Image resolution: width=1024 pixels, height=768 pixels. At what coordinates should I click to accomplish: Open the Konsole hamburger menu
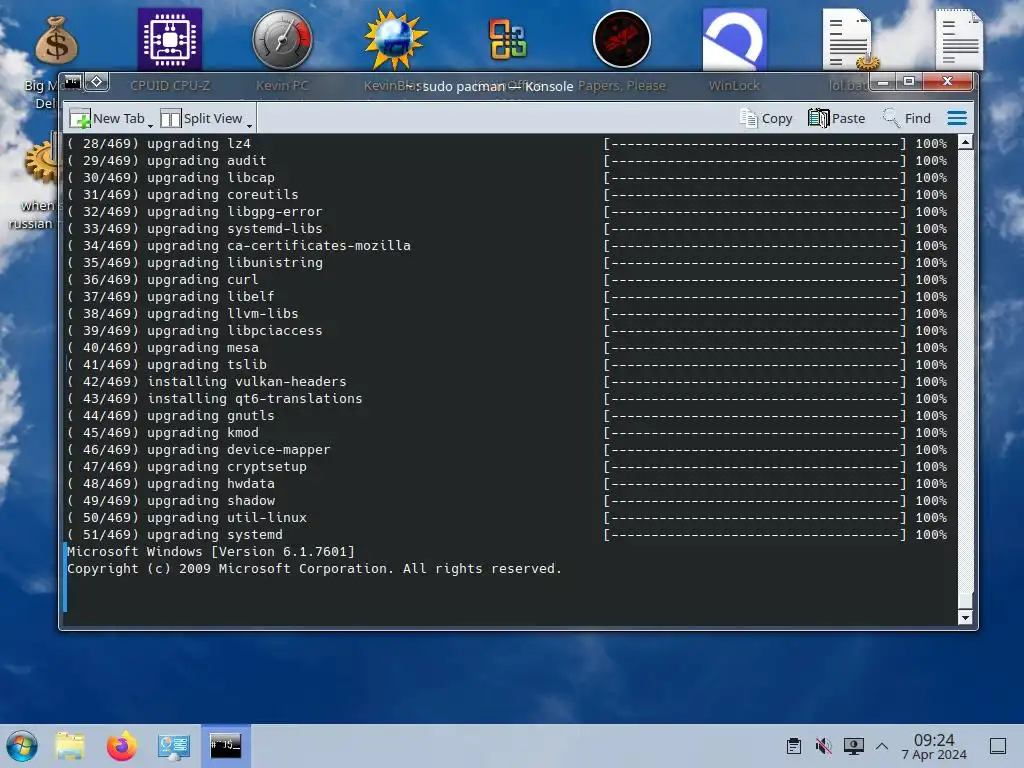[x=957, y=118]
